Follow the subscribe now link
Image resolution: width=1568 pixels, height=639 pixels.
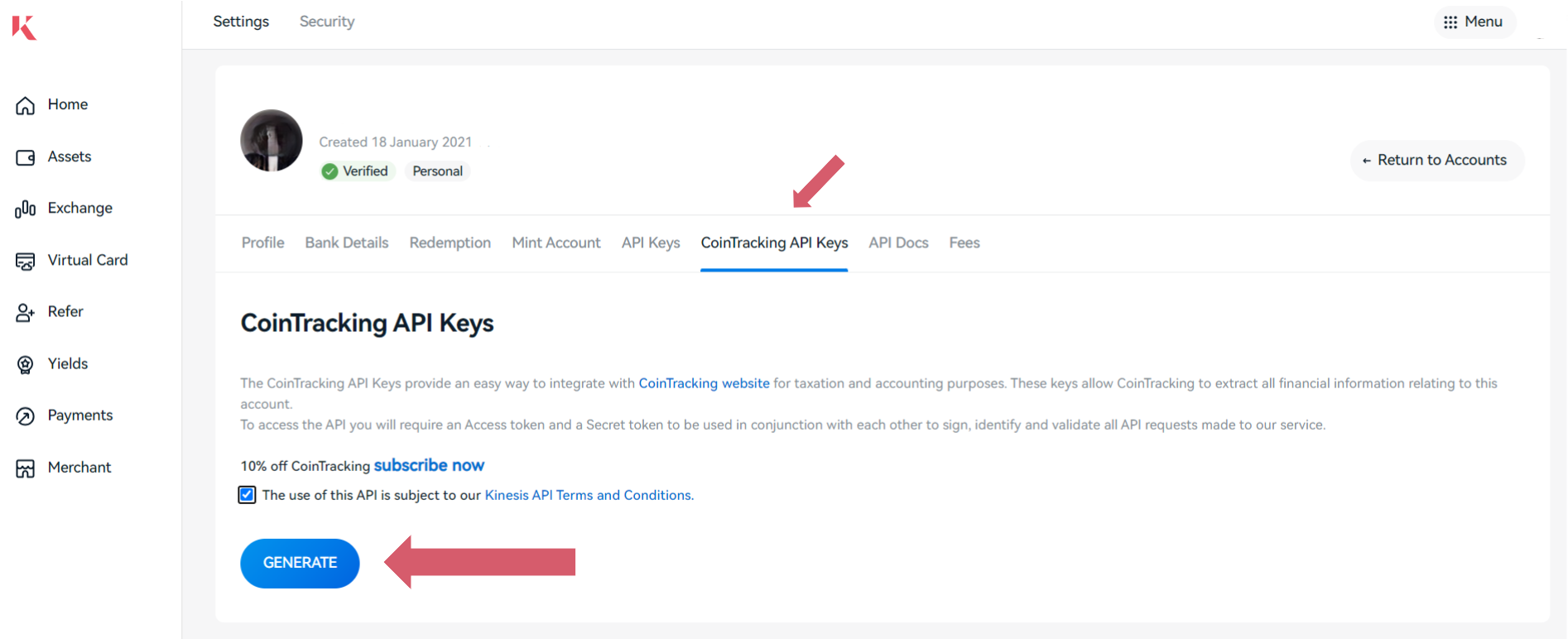429,465
